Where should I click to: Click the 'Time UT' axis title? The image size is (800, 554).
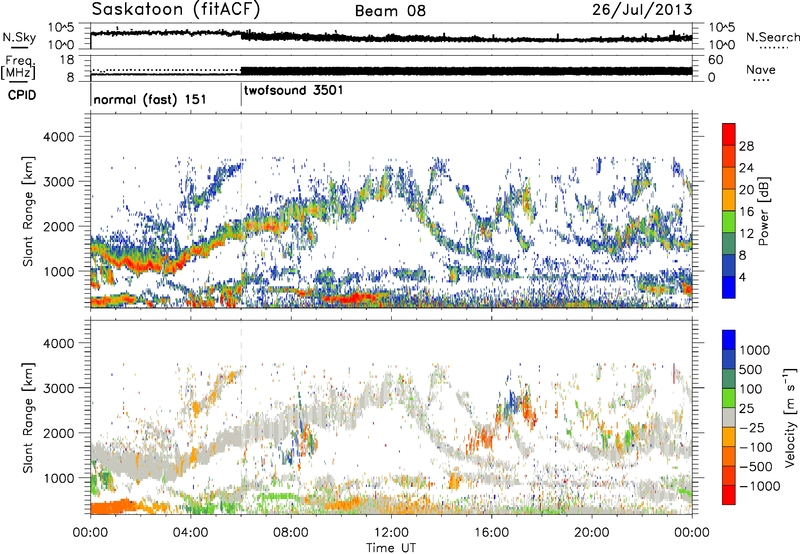pyautogui.click(x=391, y=547)
